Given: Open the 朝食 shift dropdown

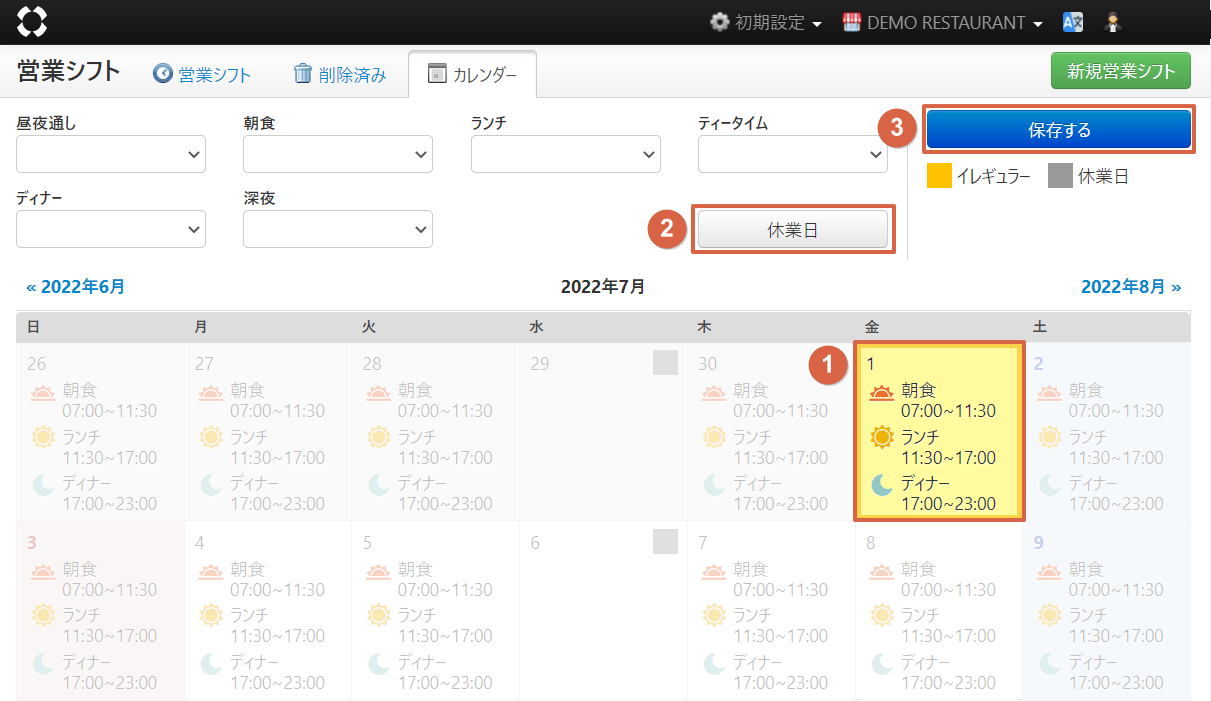Looking at the screenshot, I should [x=338, y=154].
